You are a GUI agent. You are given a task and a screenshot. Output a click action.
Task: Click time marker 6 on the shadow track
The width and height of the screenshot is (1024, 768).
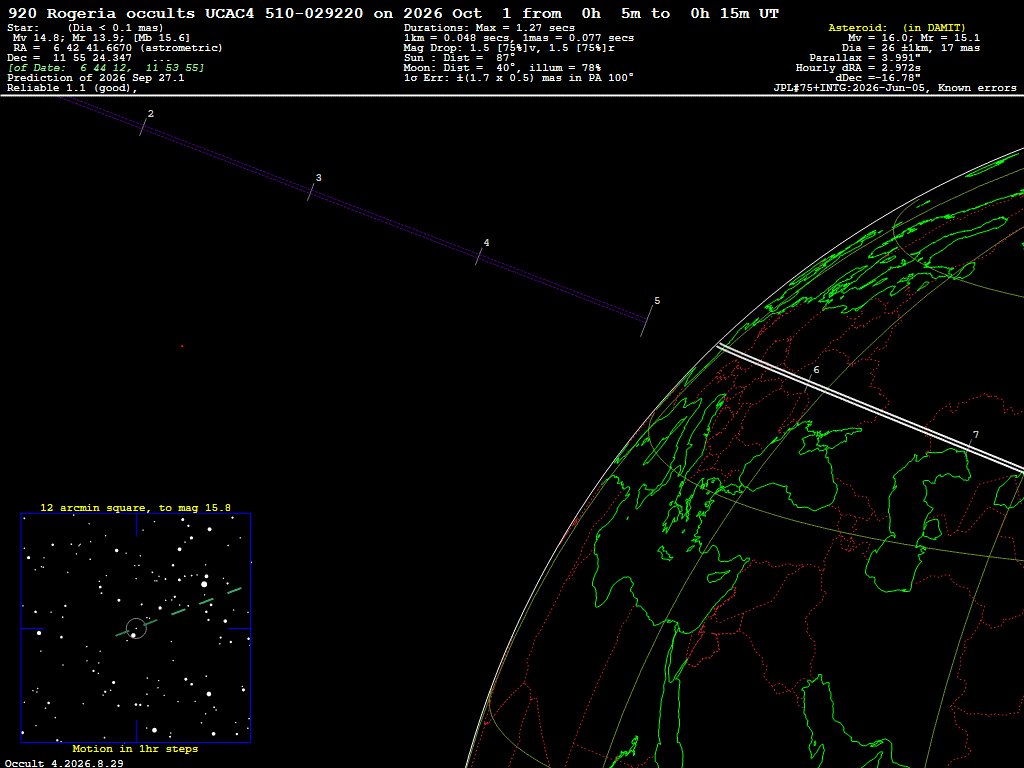click(816, 370)
